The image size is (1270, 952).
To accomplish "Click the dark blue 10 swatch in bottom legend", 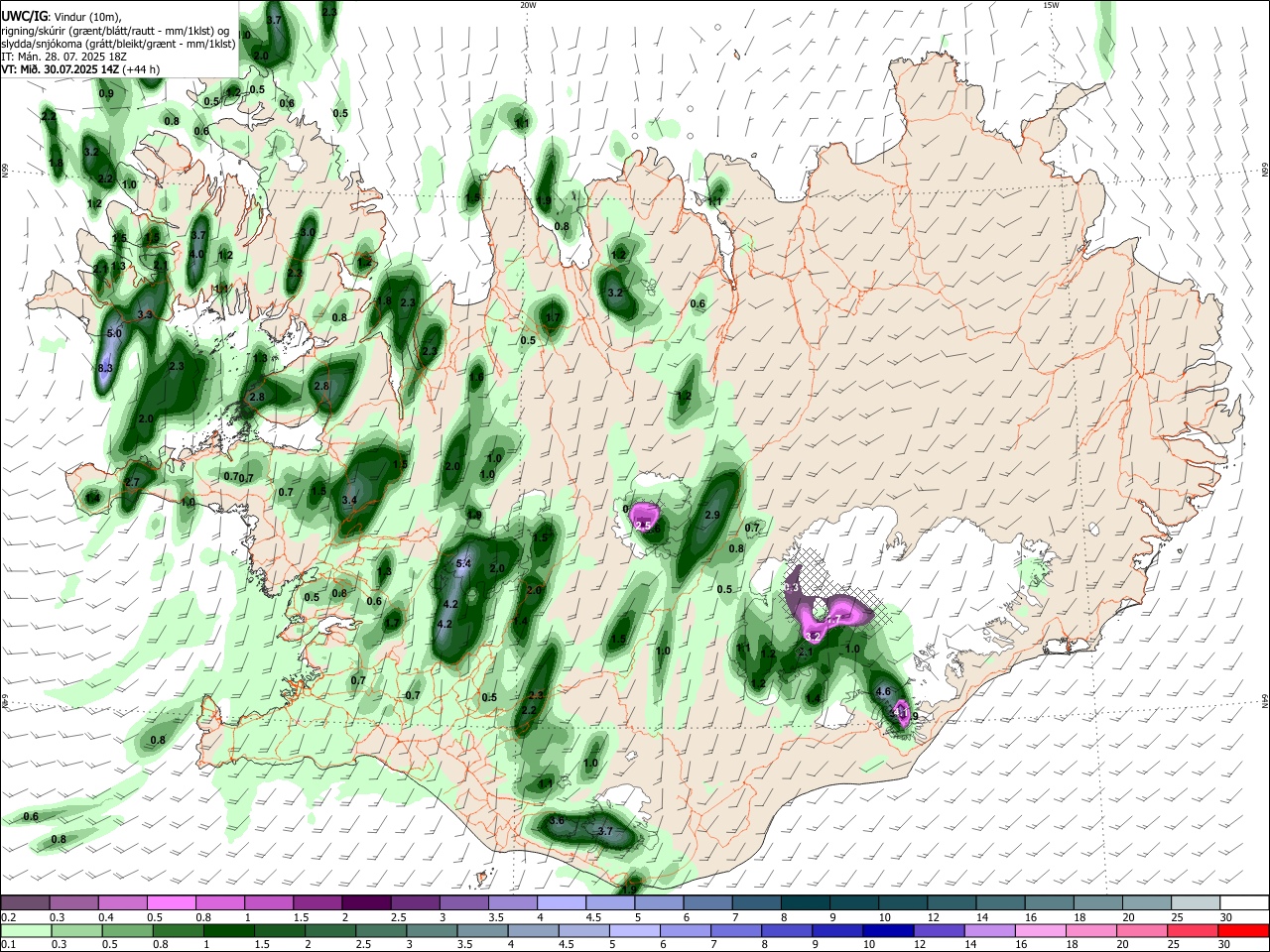I will click(x=886, y=930).
